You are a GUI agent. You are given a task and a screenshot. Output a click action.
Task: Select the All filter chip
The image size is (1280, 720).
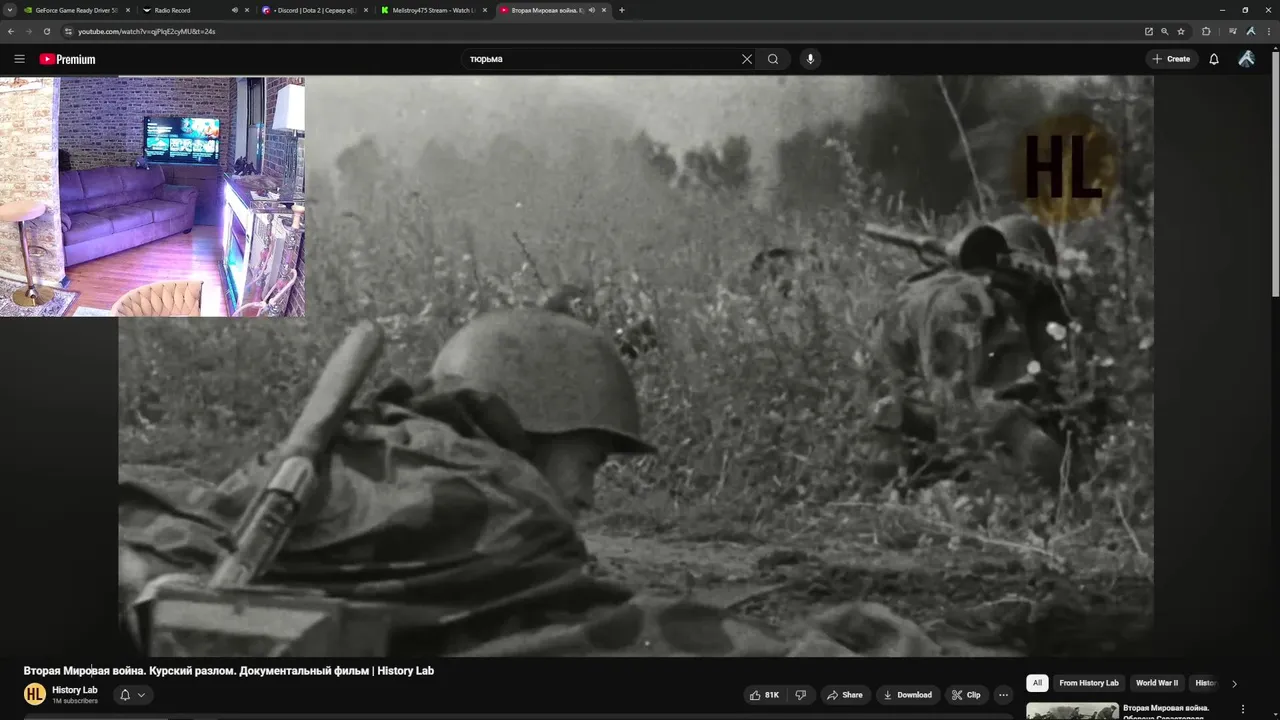point(1037,683)
